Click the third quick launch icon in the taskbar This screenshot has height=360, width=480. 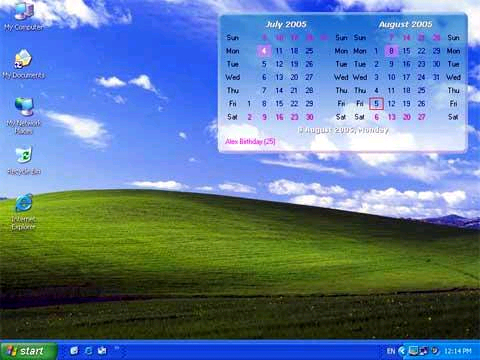(x=102, y=351)
